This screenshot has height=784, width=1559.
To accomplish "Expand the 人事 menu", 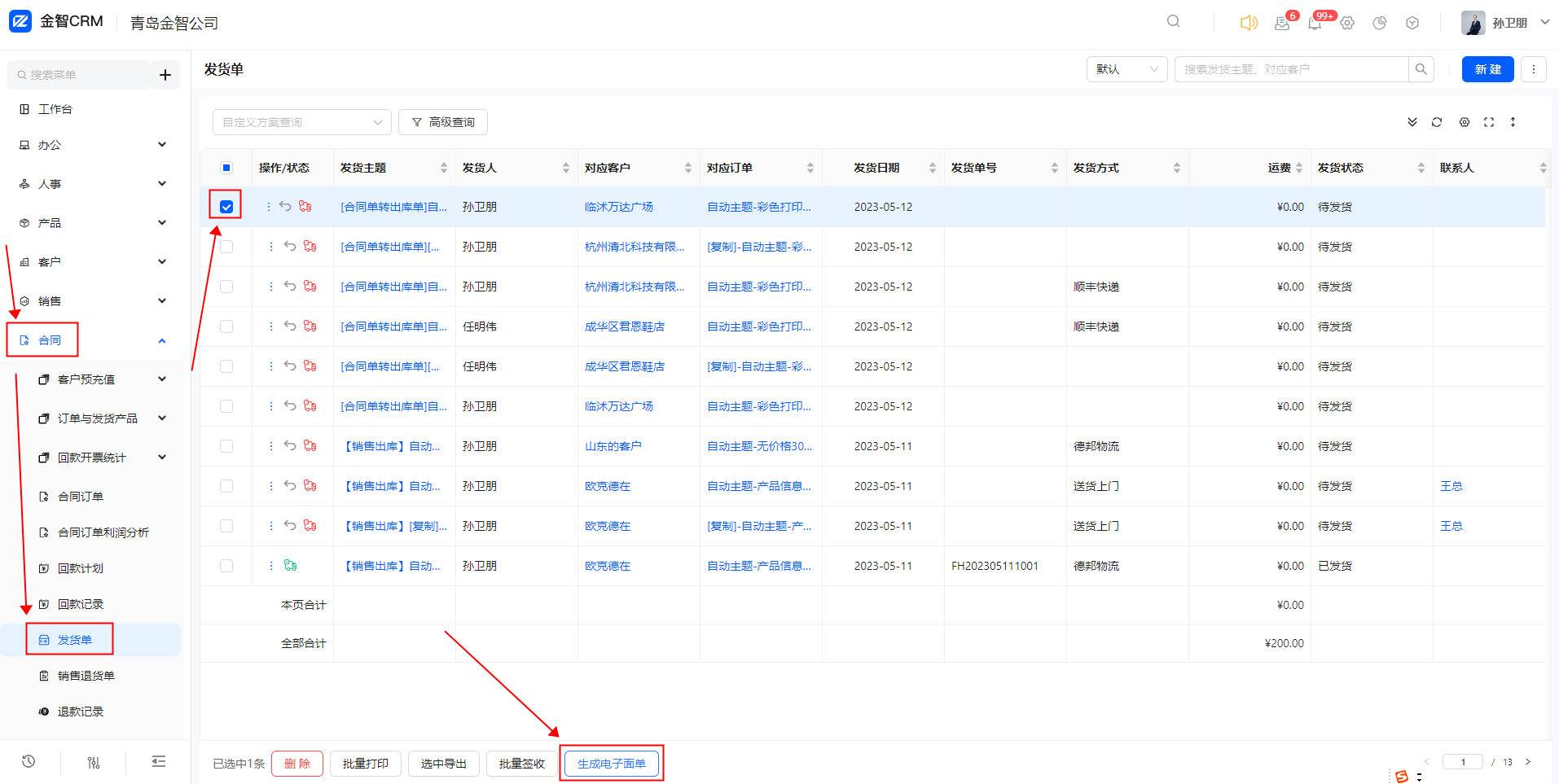I will pos(92,184).
